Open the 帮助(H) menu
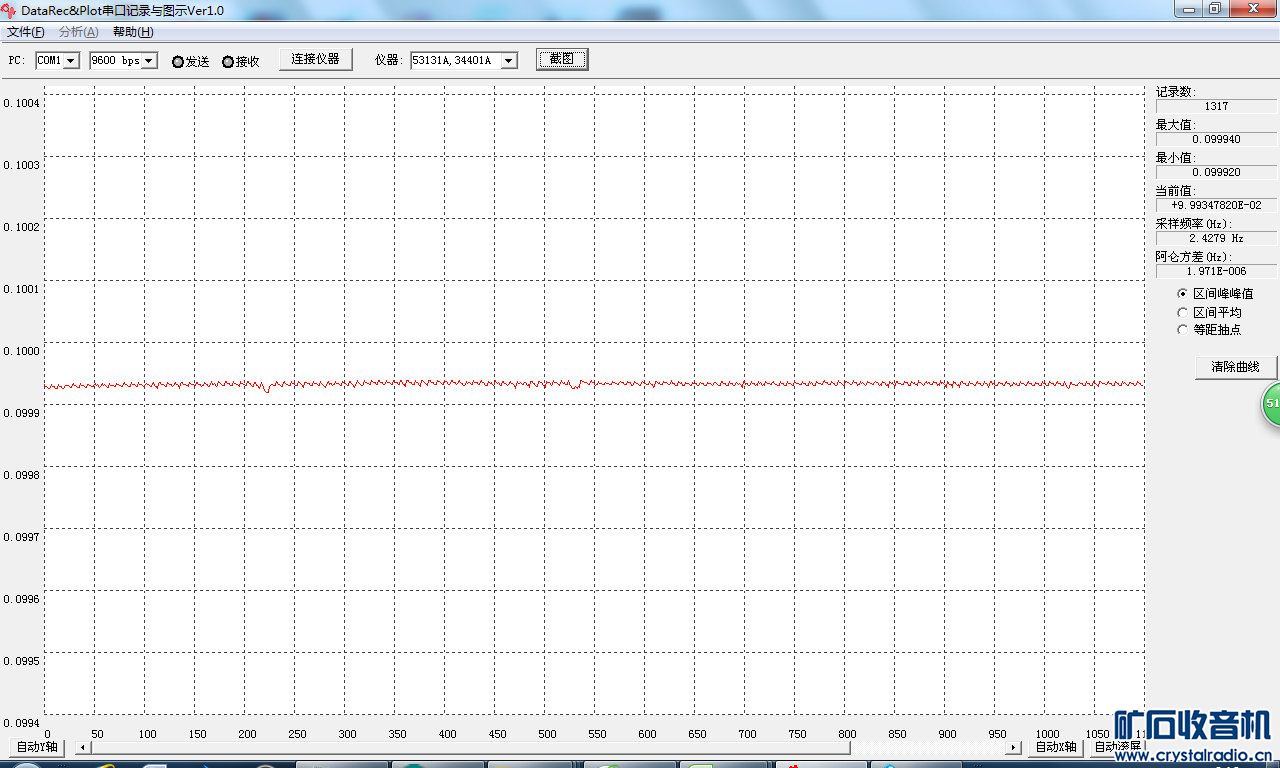This screenshot has width=1280, height=768. pyautogui.click(x=133, y=32)
